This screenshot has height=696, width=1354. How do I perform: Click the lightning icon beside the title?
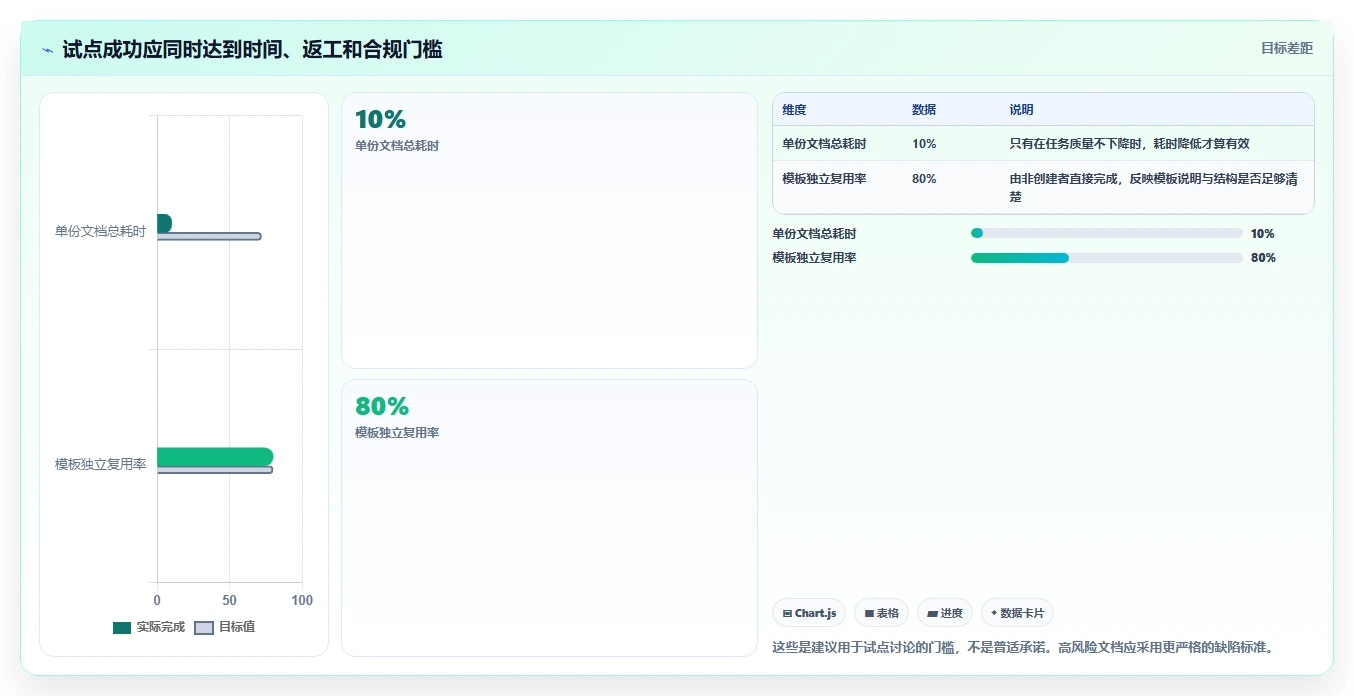(x=48, y=50)
